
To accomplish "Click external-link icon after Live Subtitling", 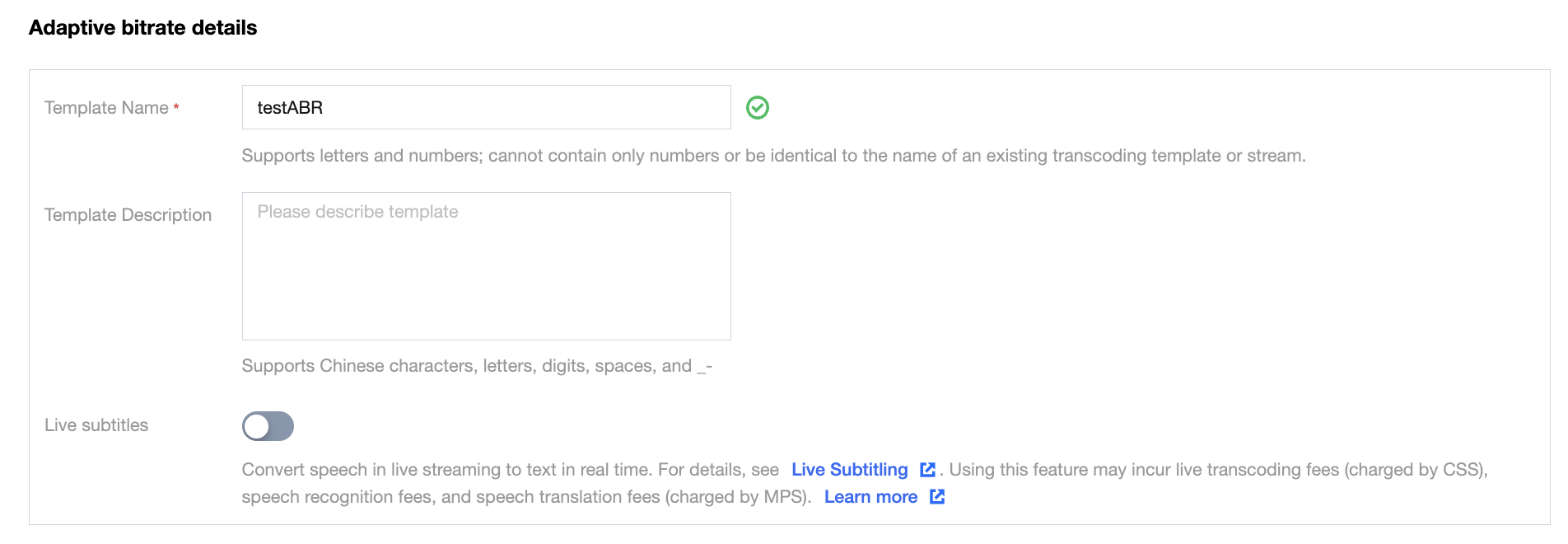I will (x=927, y=470).
